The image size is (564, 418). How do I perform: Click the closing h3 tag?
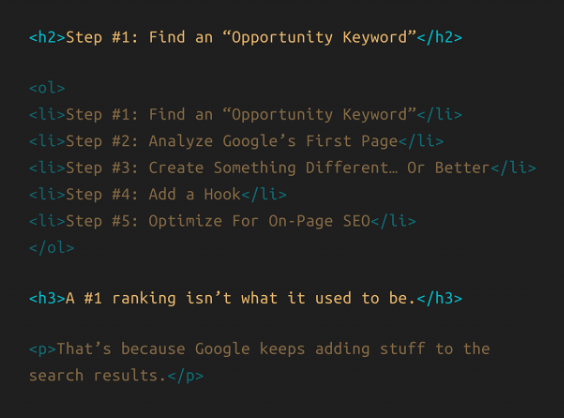(x=440, y=299)
